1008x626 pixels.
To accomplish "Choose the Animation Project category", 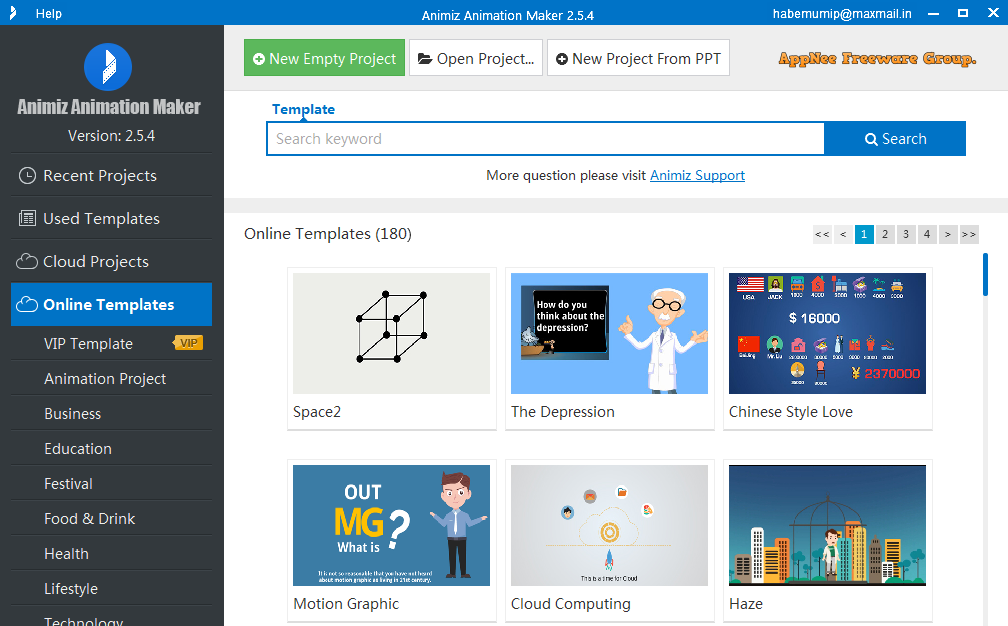I will click(x=111, y=379).
